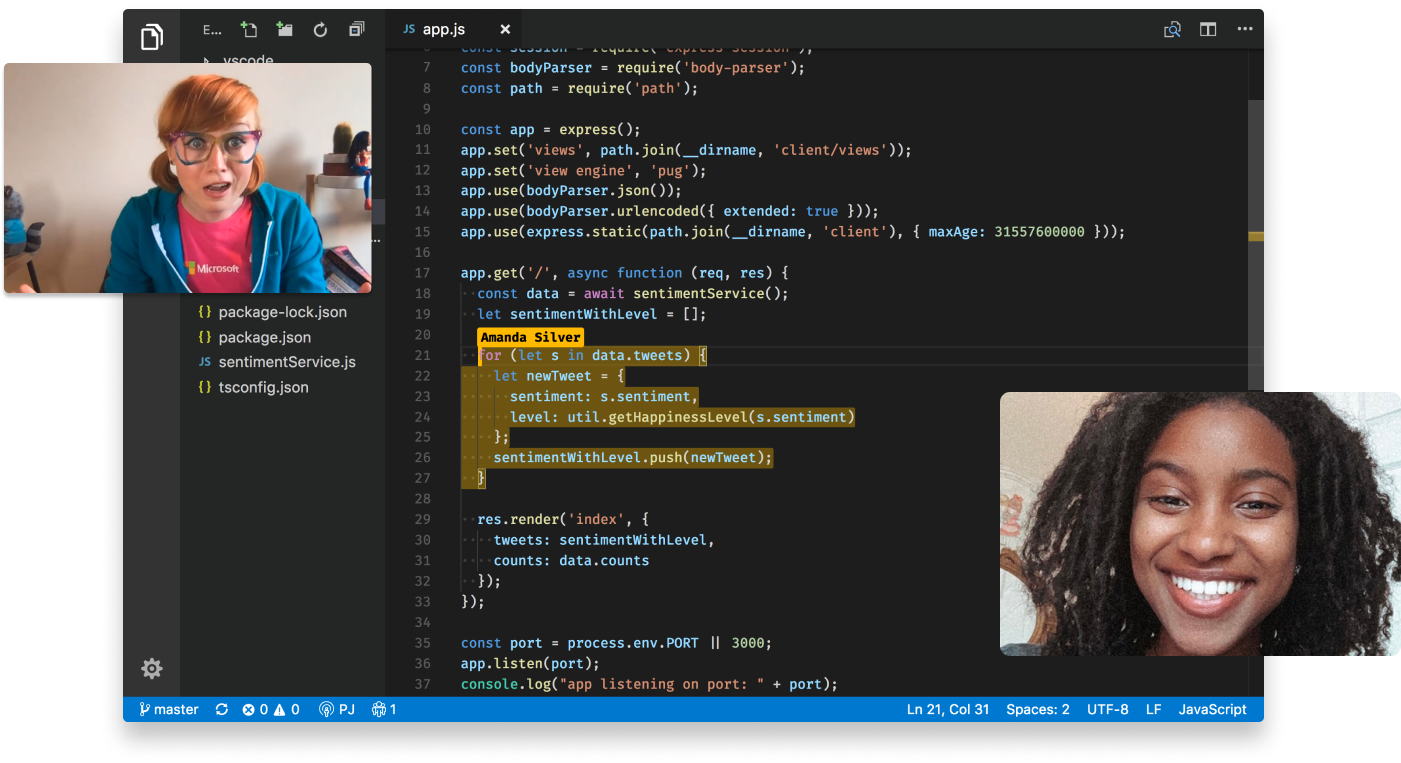
Task: Click the 'sentimentWithLevel.push(newTweet);' line
Action: pyautogui.click(x=633, y=457)
